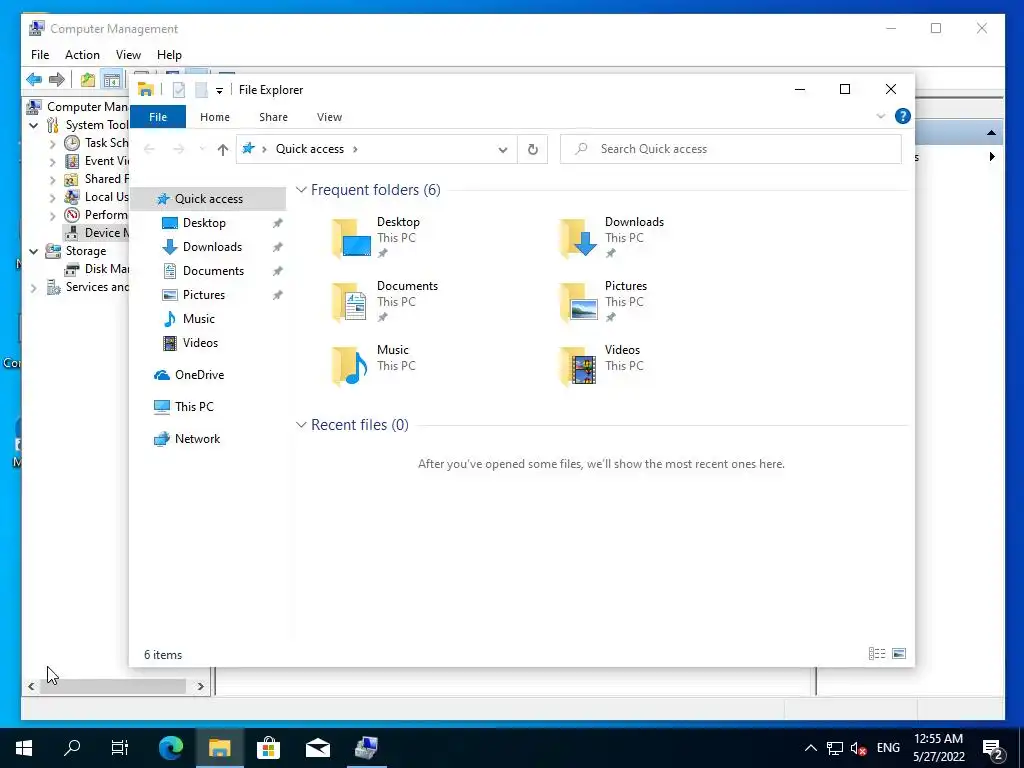
Task: Open the notification center icon
Action: pos(993,748)
